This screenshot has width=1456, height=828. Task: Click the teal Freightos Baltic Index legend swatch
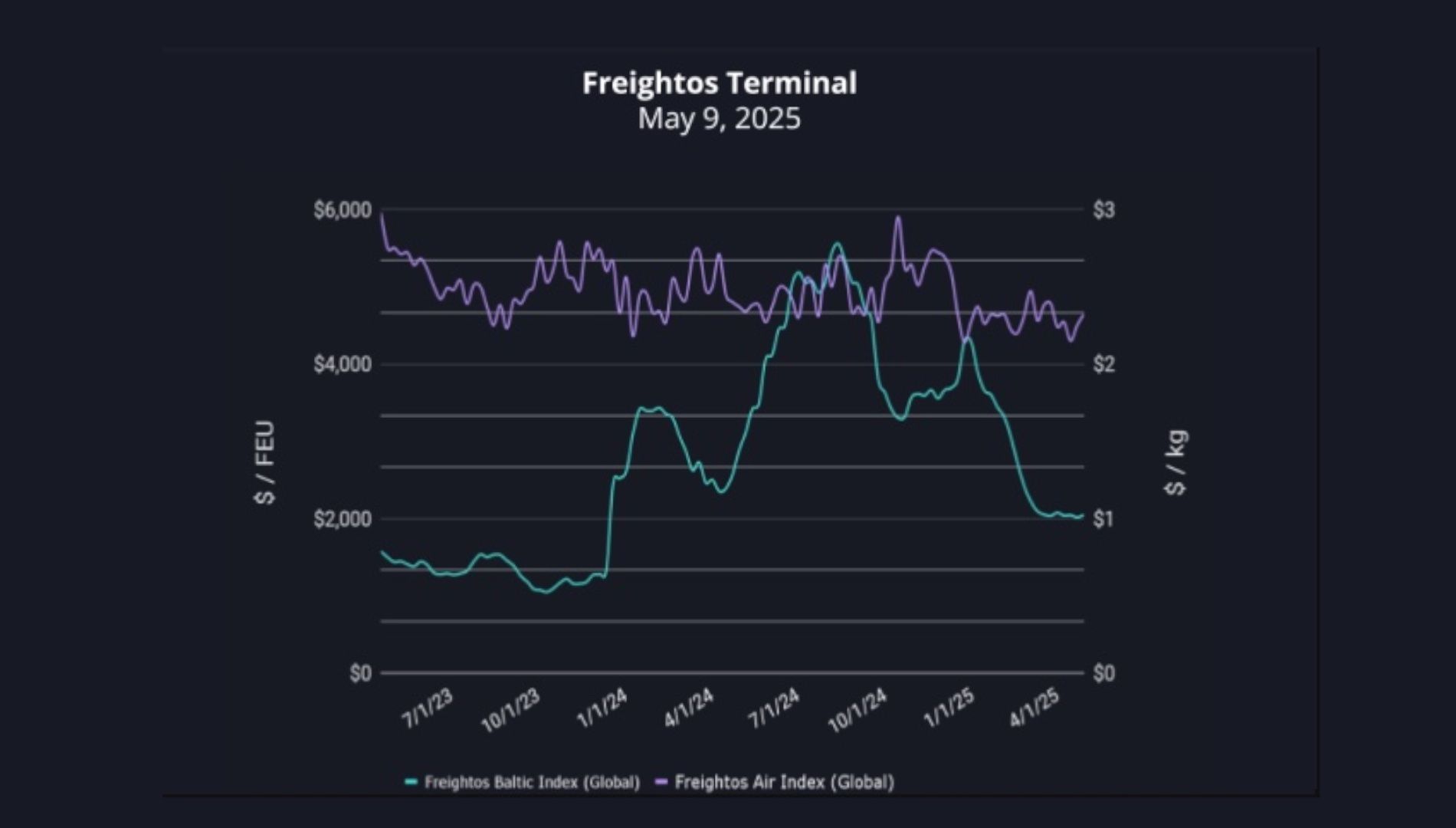click(x=412, y=783)
